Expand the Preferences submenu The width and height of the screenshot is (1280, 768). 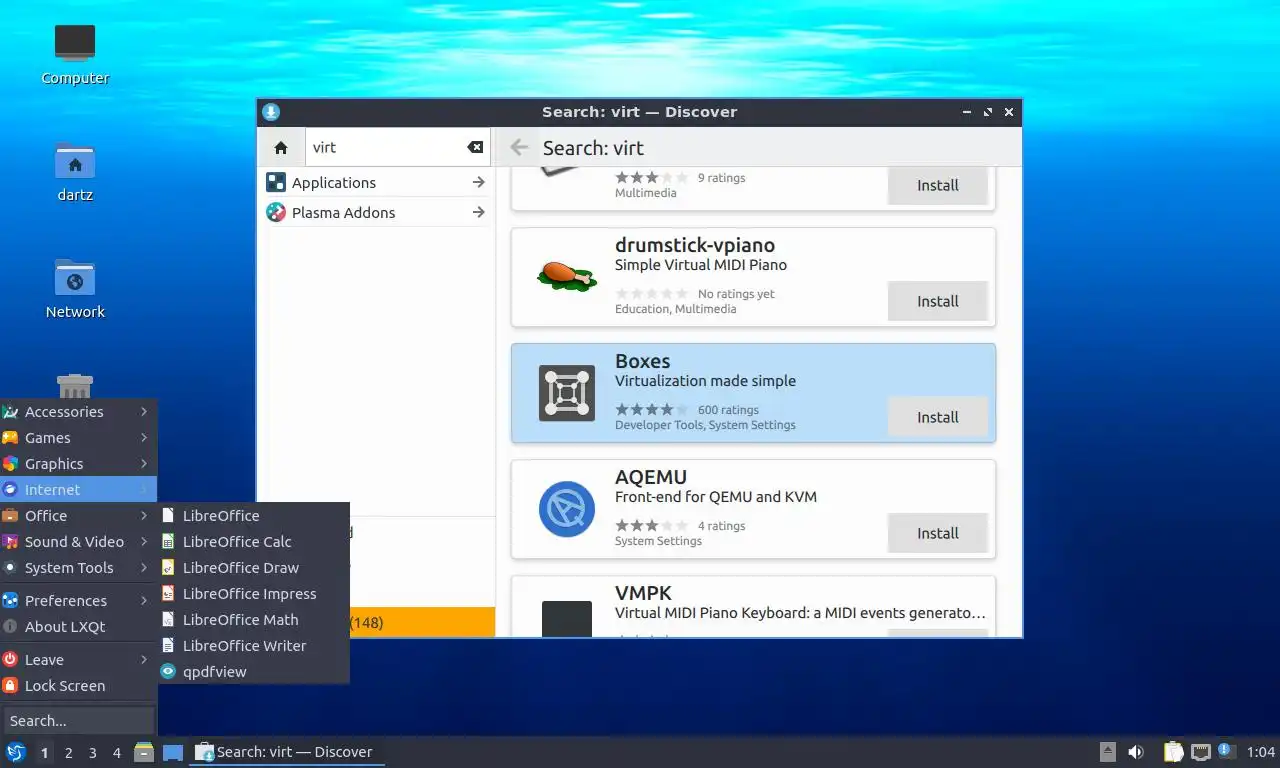[x=78, y=601]
